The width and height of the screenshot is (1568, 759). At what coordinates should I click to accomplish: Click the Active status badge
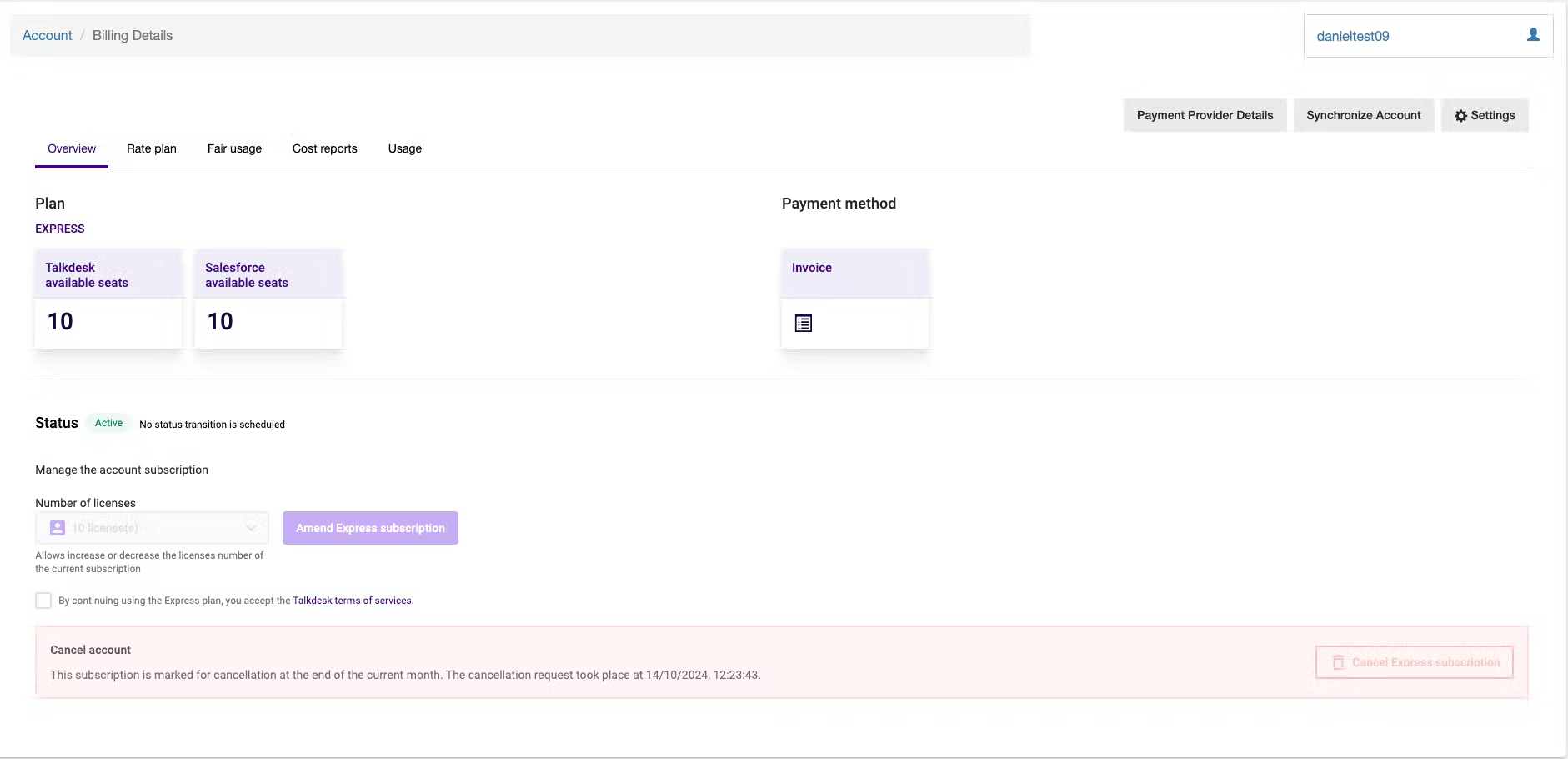(x=108, y=423)
